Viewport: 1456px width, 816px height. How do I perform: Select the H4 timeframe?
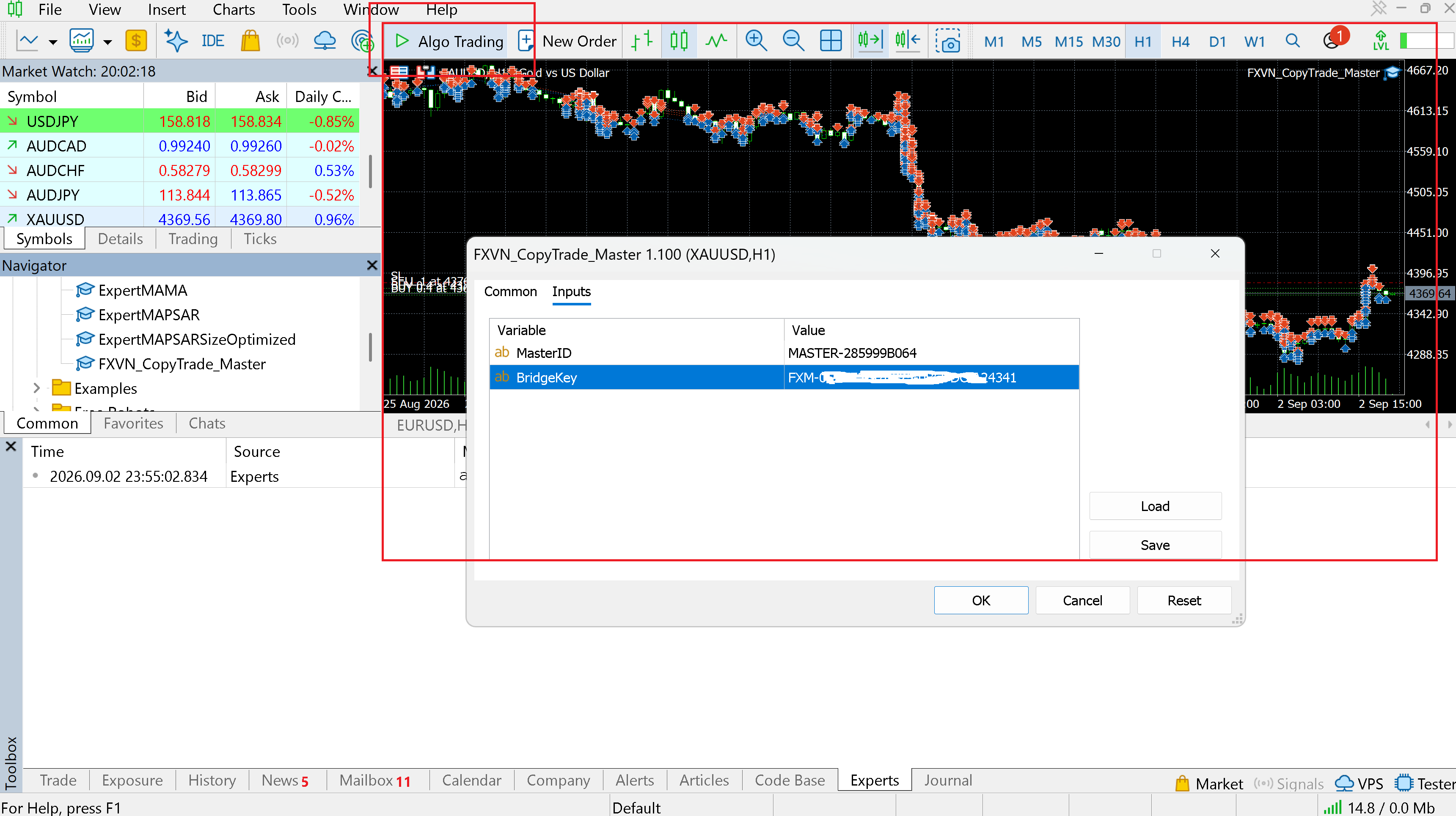(x=1180, y=42)
